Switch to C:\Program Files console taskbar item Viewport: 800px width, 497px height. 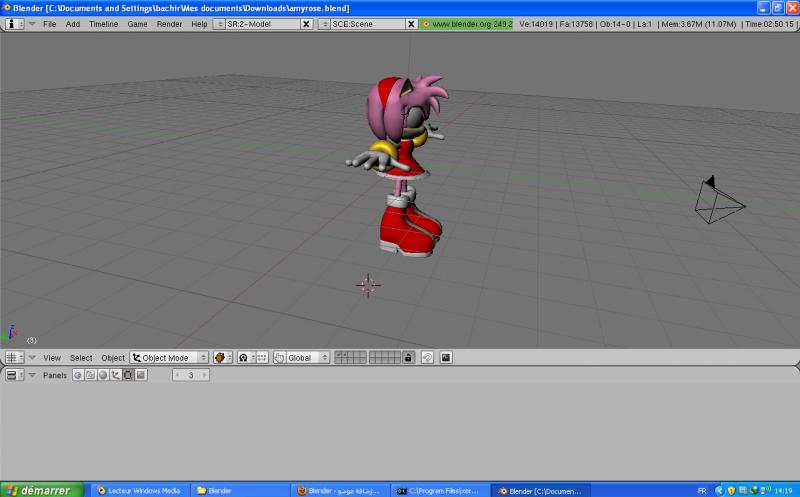click(x=440, y=490)
